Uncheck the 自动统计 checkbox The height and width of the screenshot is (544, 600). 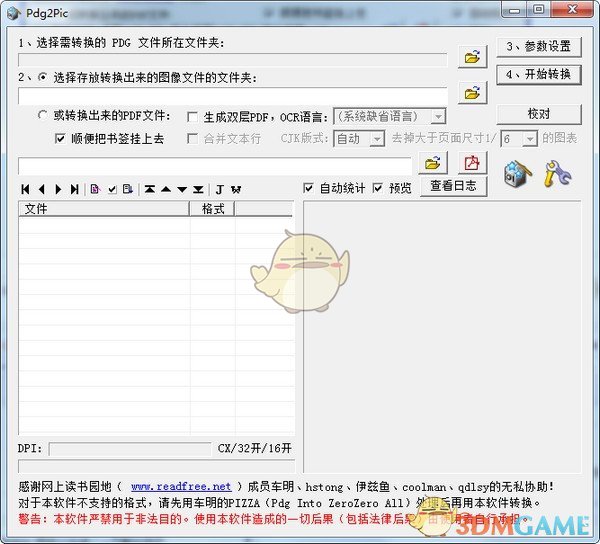[309, 188]
